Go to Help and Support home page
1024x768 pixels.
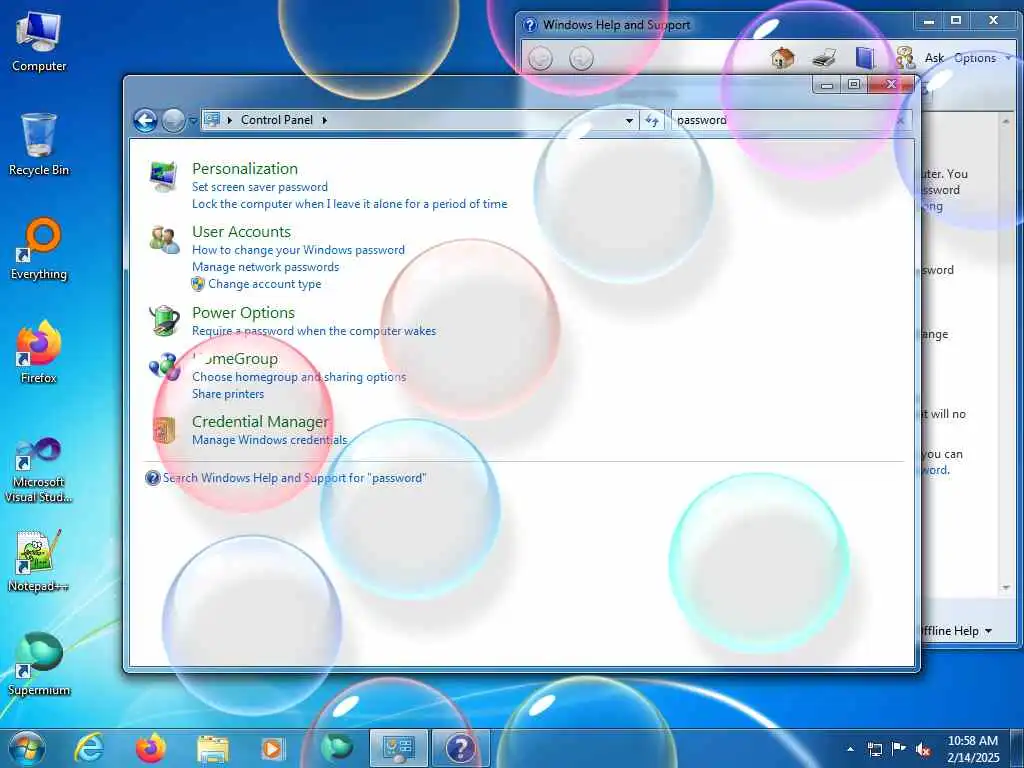point(782,58)
